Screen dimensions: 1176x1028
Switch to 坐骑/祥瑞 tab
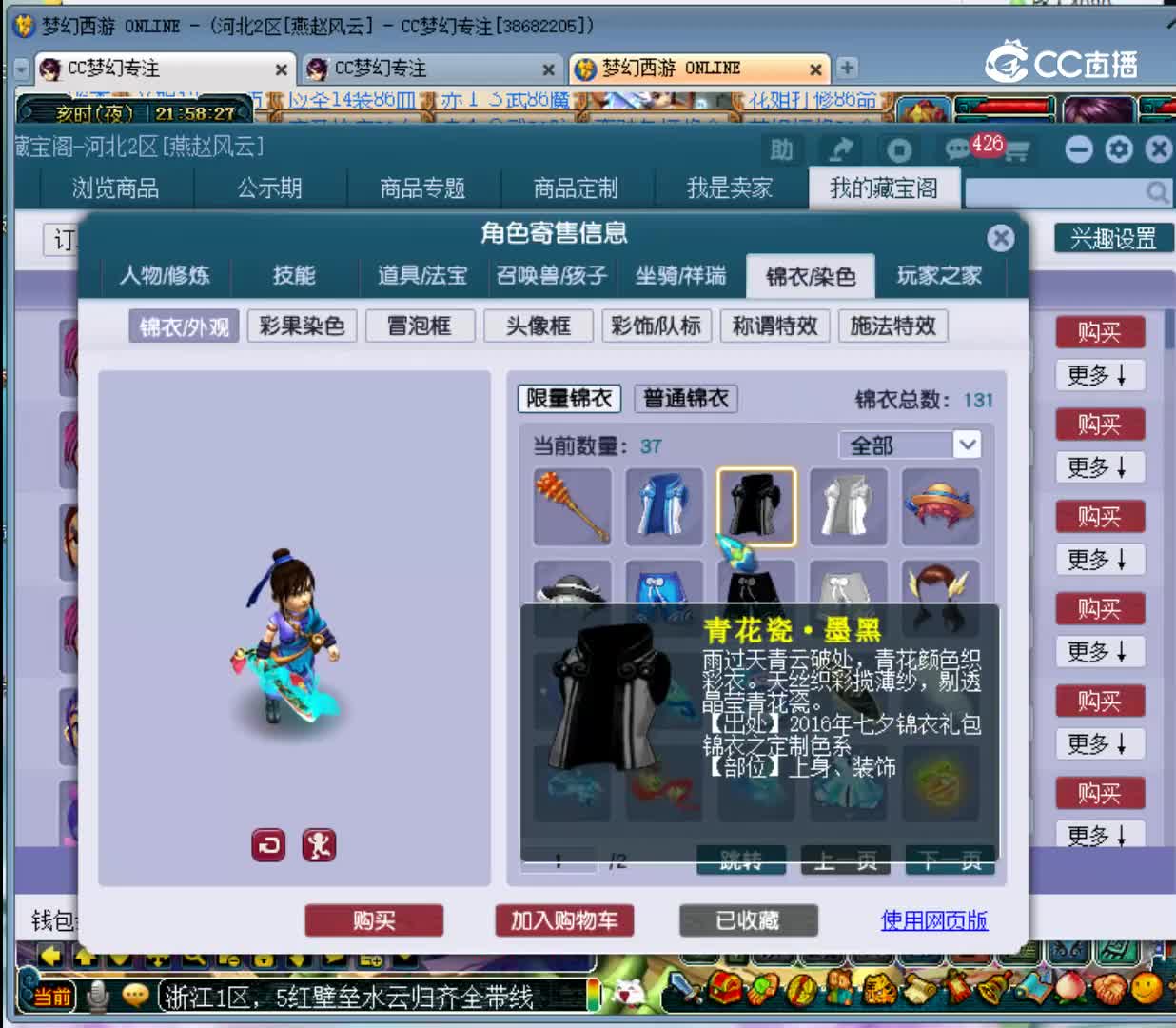pyautogui.click(x=680, y=275)
